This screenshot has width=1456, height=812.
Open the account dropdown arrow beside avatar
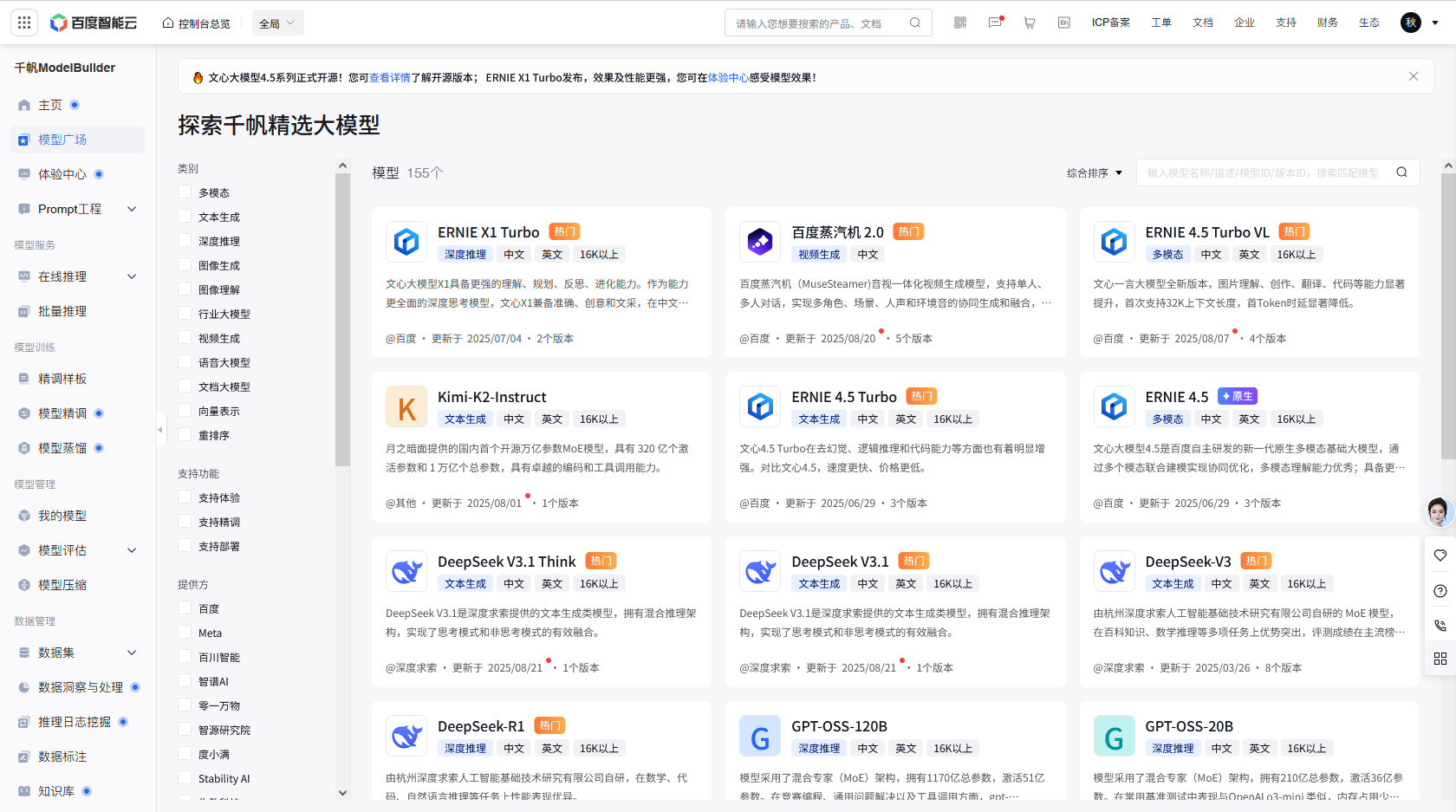[x=1435, y=23]
